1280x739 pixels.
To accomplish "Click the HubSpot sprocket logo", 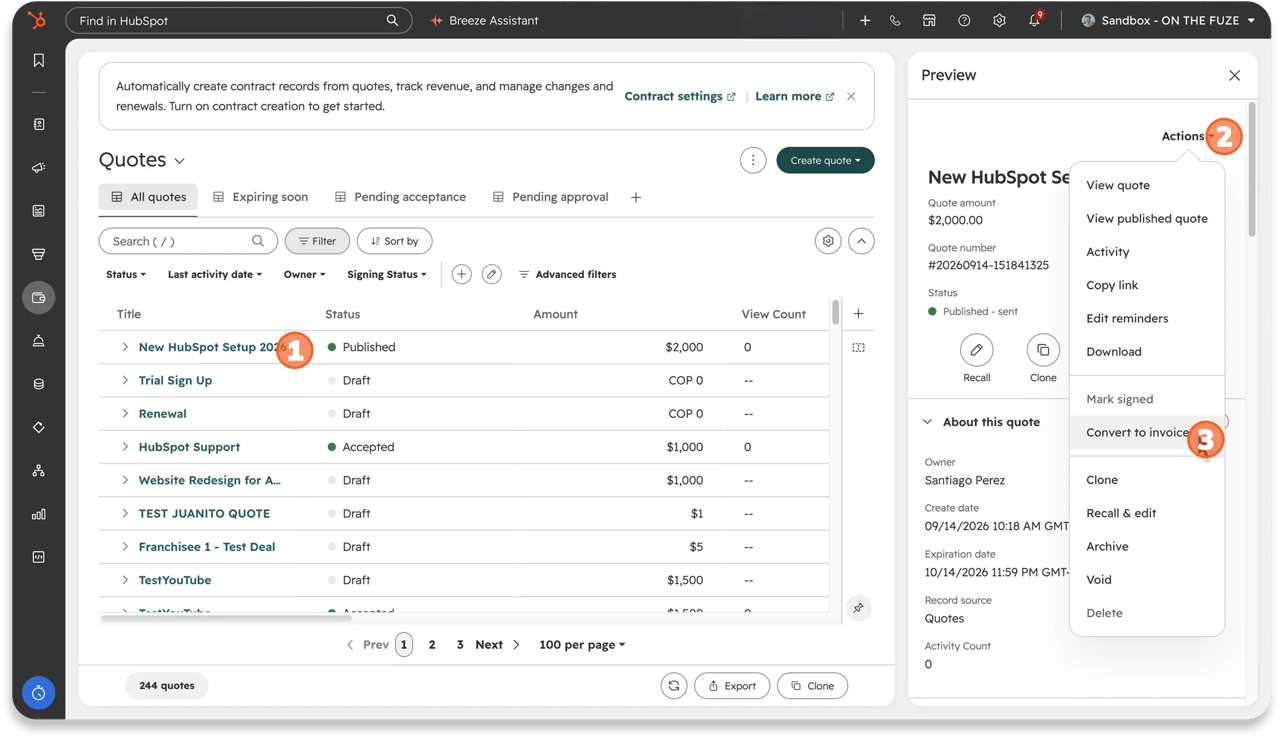I will click(37, 20).
